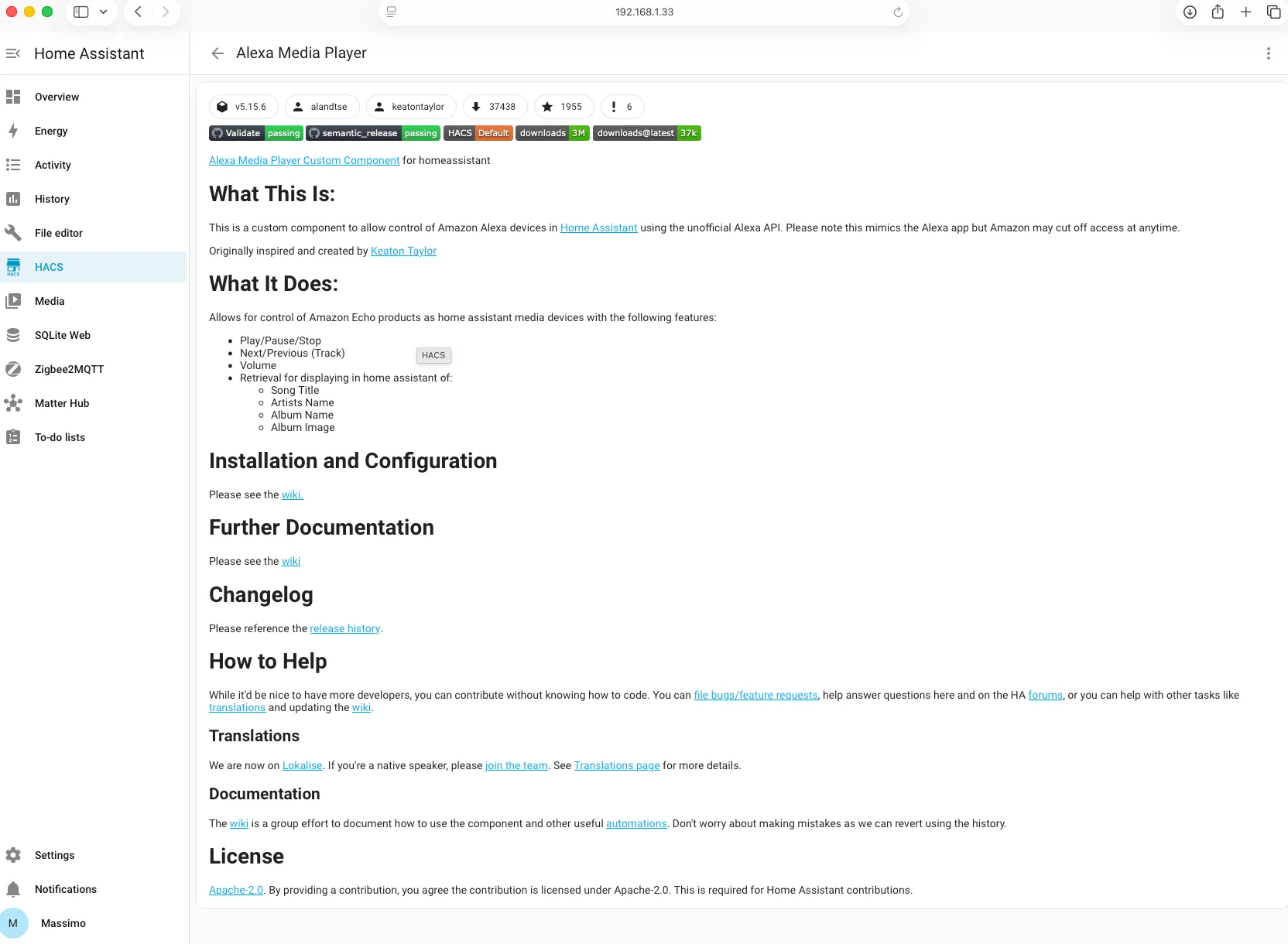Open the To-do lists clipboard icon
The width and height of the screenshot is (1288, 944).
[13, 437]
